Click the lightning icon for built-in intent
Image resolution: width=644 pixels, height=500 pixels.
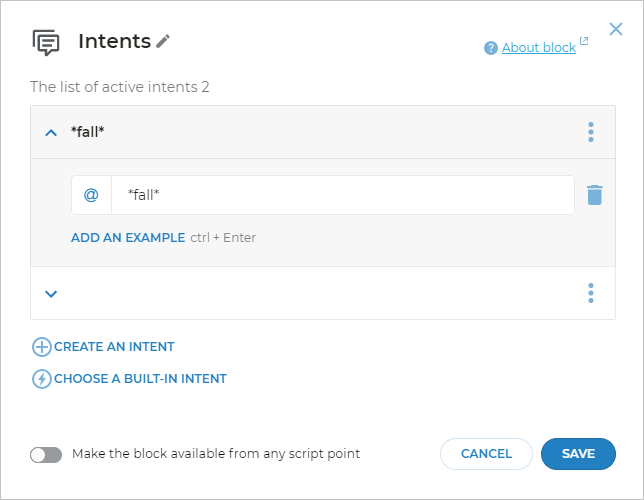pos(41,379)
